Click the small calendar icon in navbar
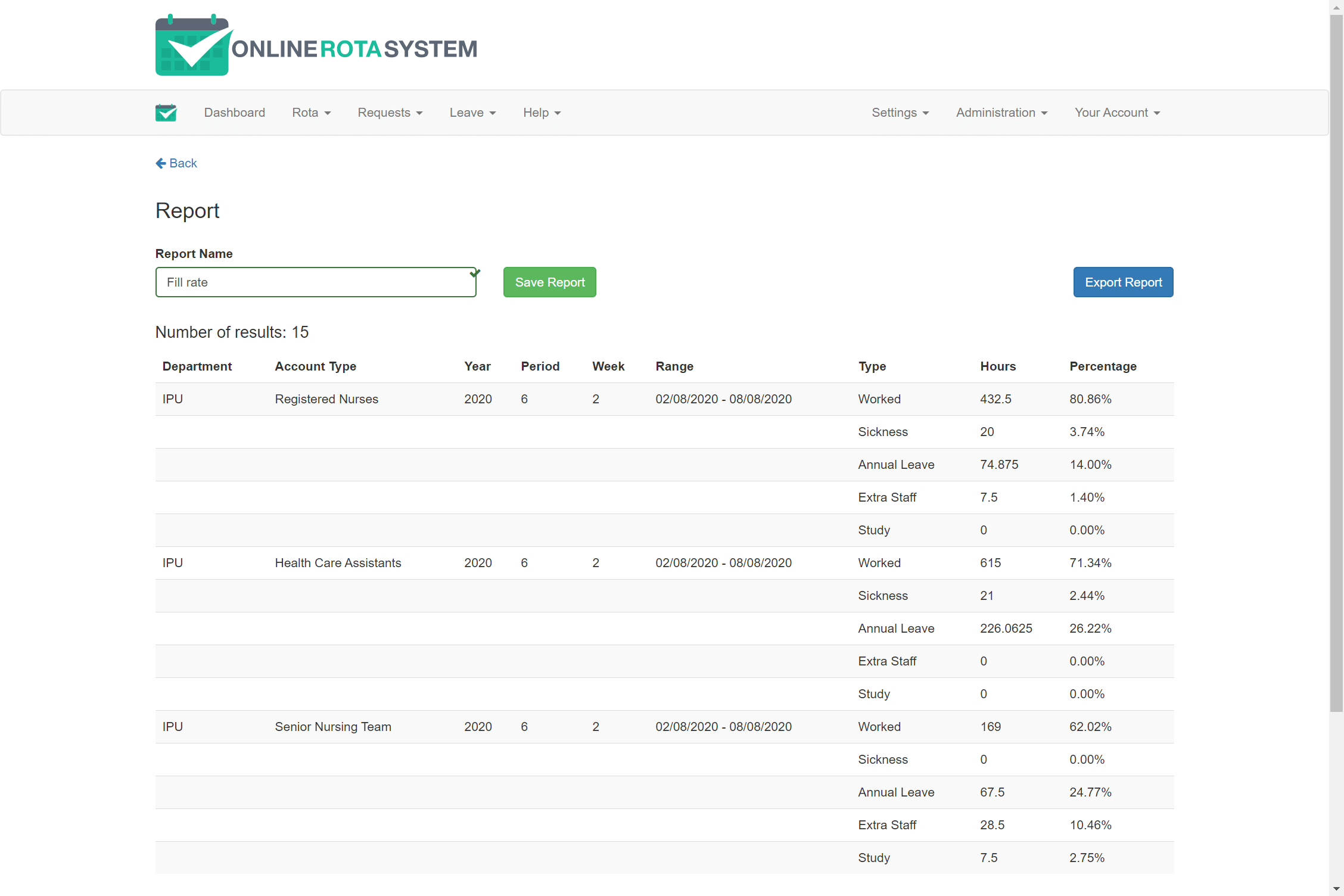This screenshot has height=896, width=1344. pos(166,113)
